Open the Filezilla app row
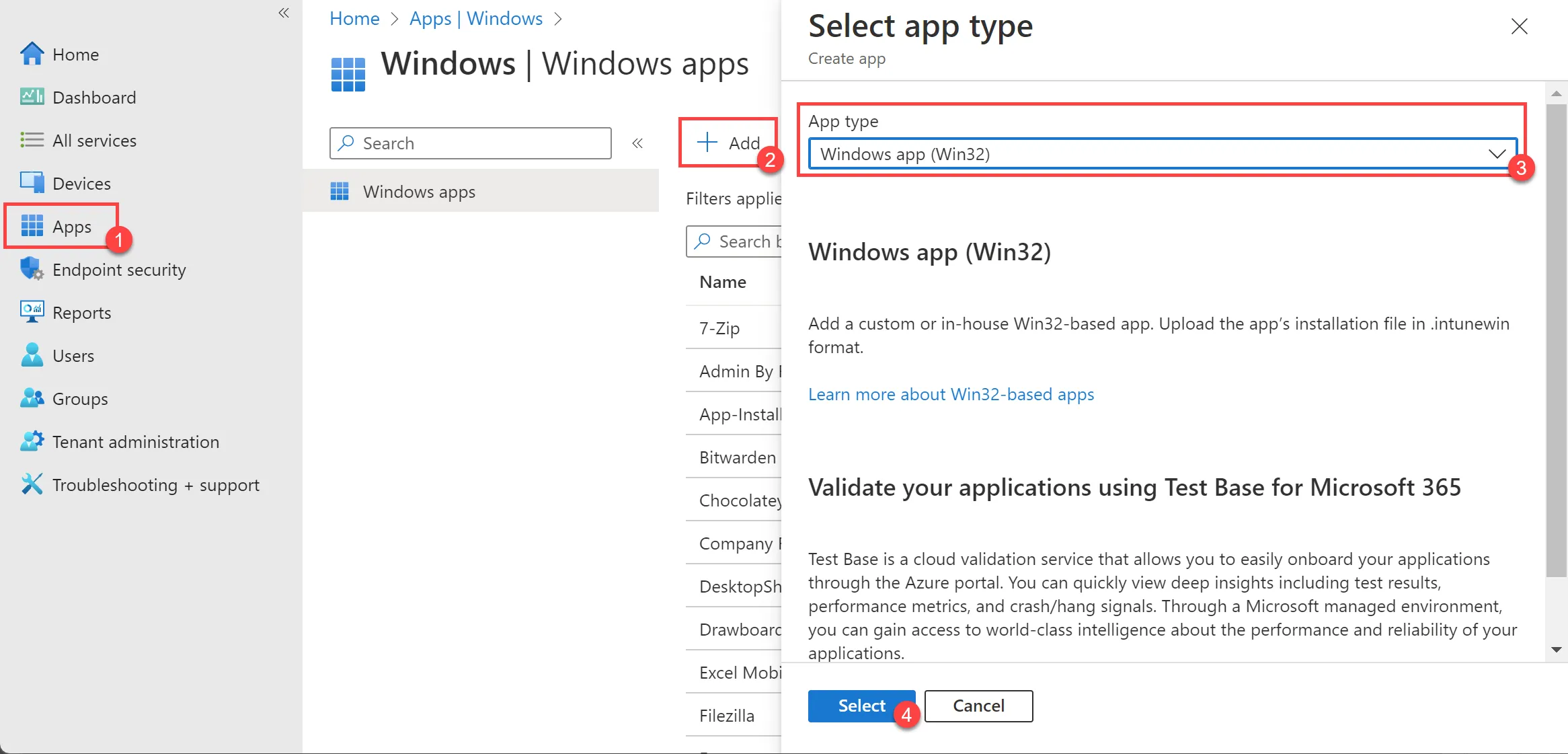 click(734, 716)
